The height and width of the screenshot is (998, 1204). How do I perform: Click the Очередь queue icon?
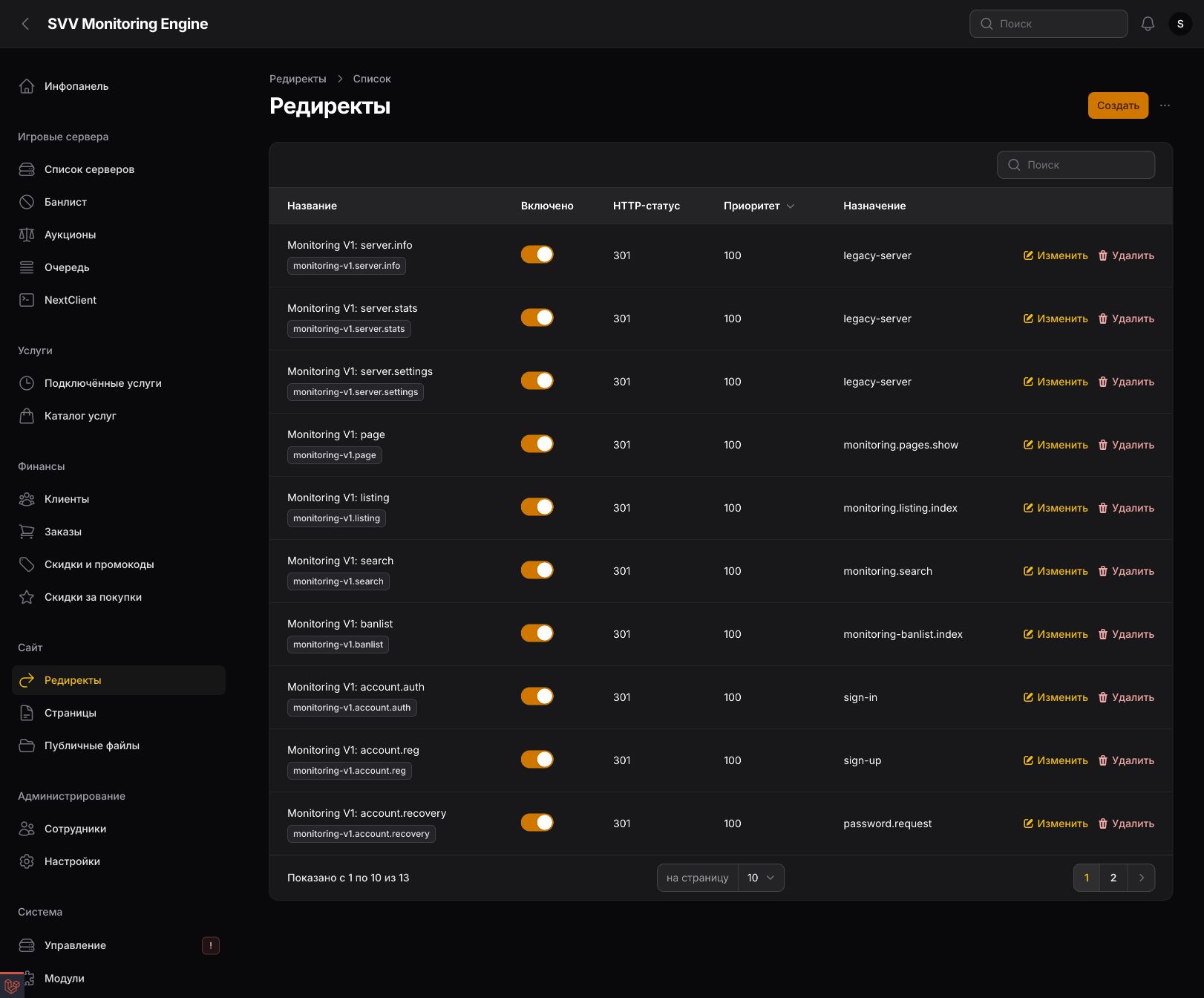(x=27, y=267)
